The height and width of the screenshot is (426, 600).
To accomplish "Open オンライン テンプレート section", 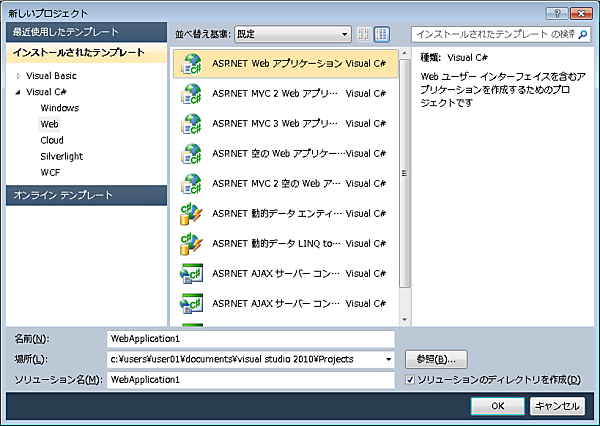I will (x=86, y=195).
